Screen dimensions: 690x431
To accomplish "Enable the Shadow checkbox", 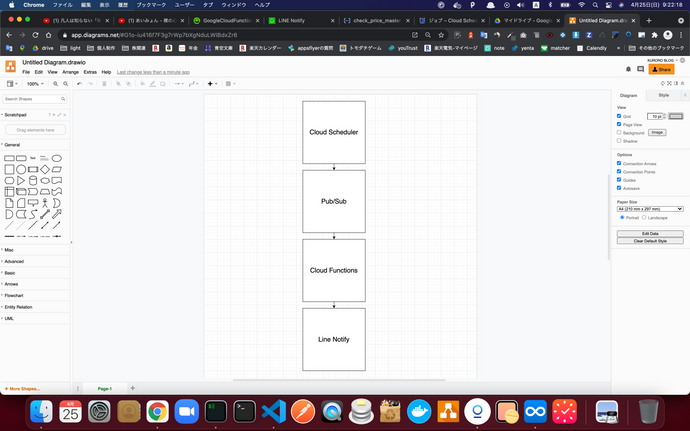I will click(619, 141).
